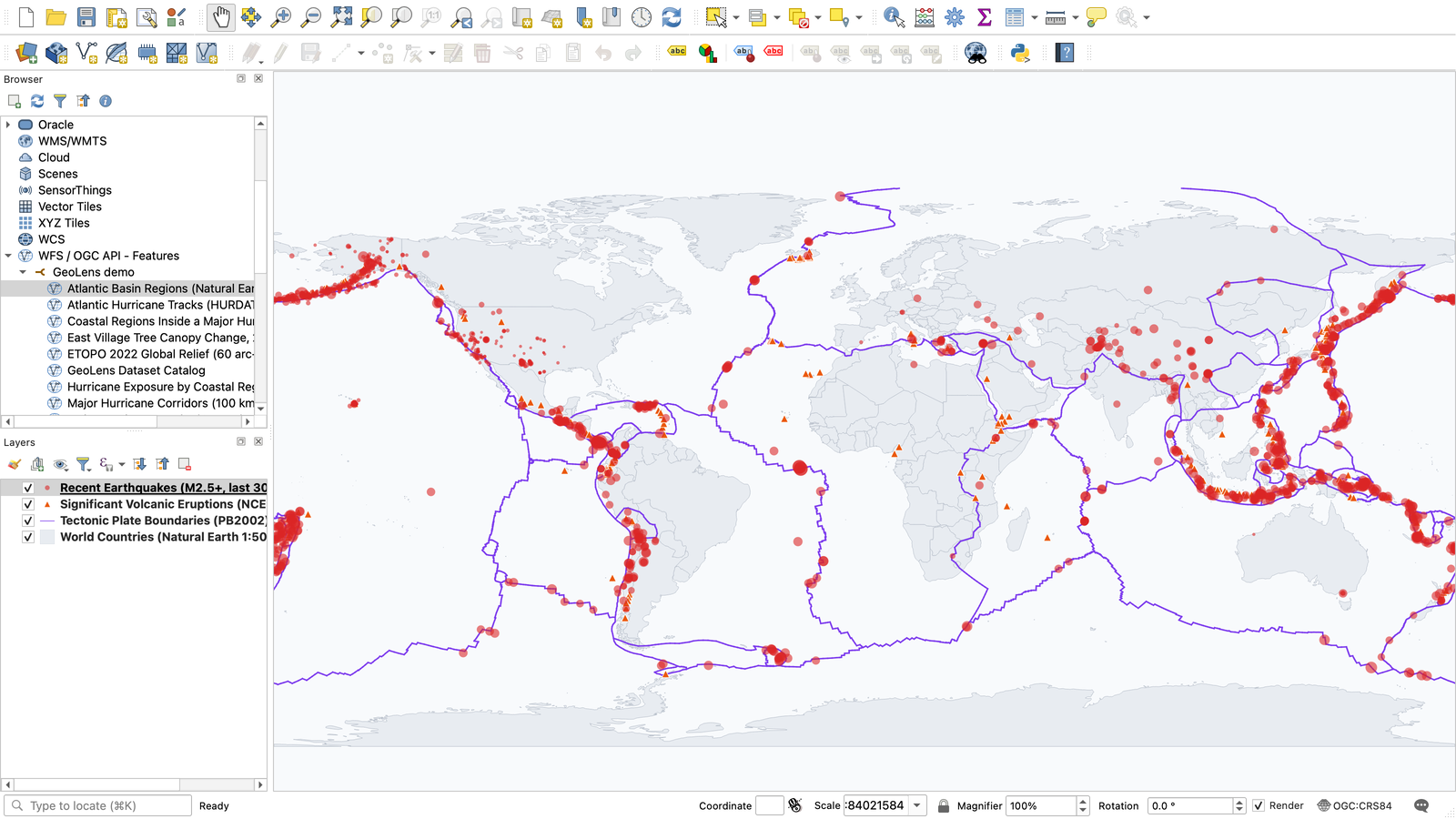Image resolution: width=1456 pixels, height=819 pixels.
Task: Click the Rotation value field
Action: click(x=1189, y=805)
